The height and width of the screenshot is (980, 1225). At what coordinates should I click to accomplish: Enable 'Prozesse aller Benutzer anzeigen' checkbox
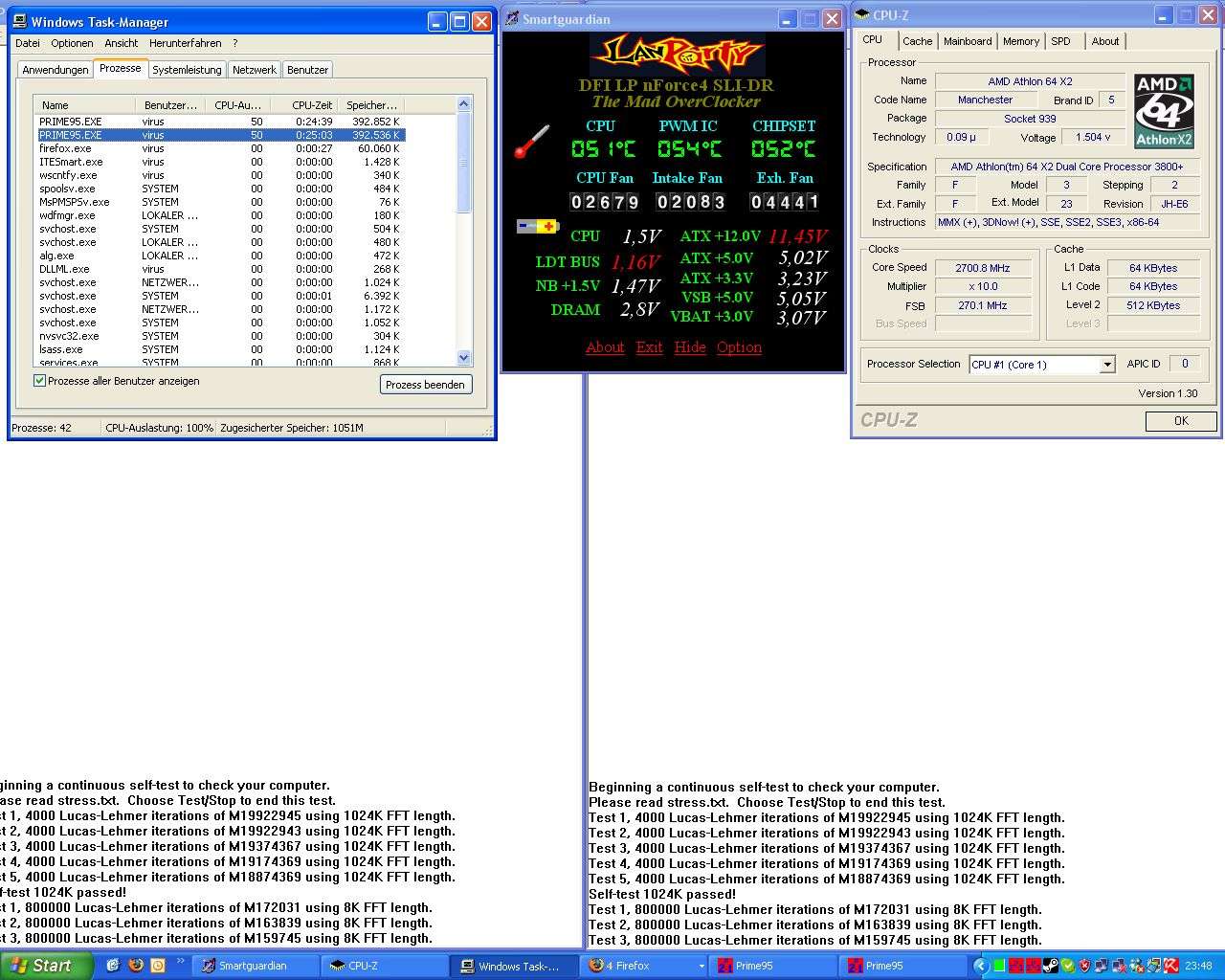coord(40,381)
